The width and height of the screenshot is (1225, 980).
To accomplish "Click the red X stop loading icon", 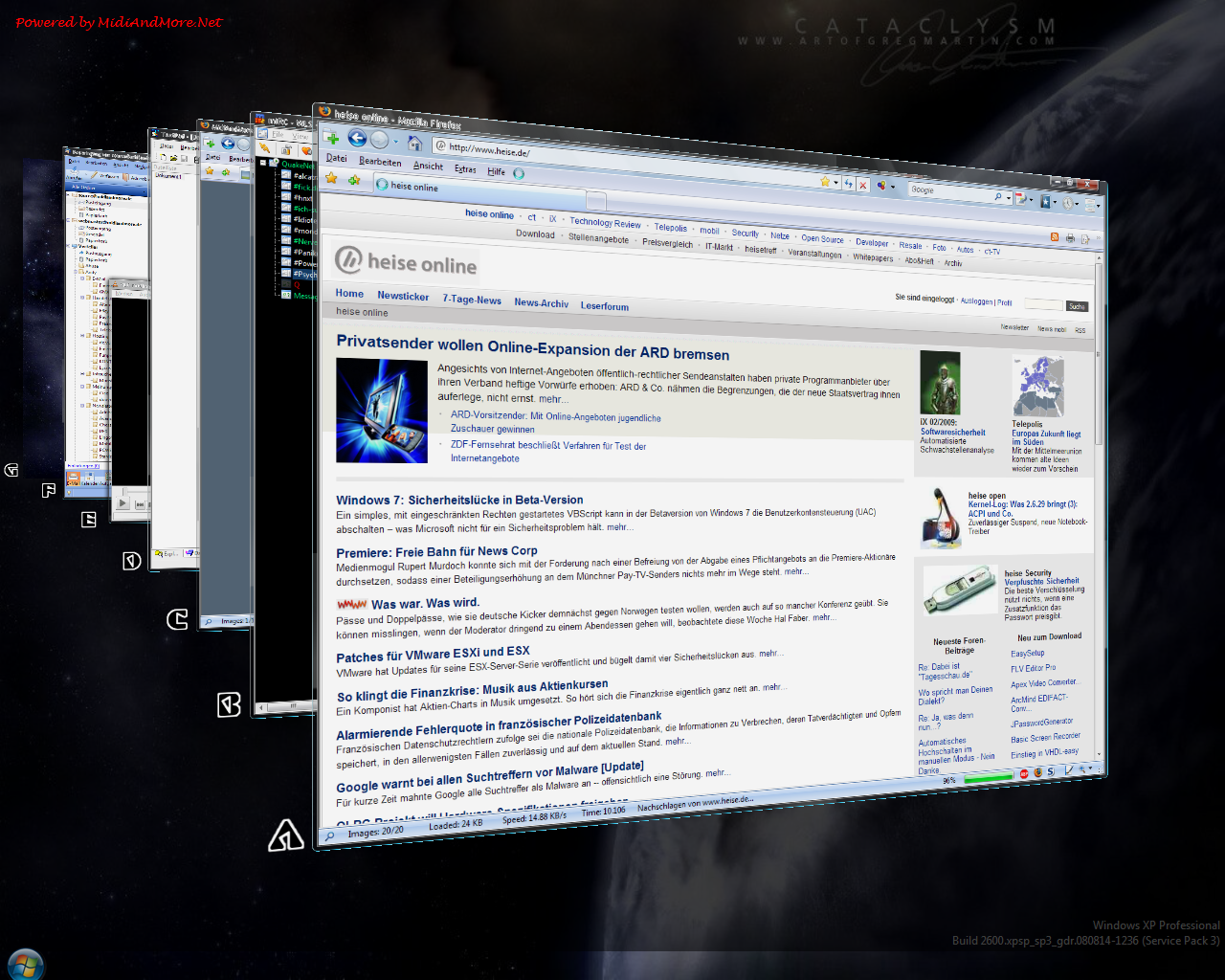I will tap(862, 186).
